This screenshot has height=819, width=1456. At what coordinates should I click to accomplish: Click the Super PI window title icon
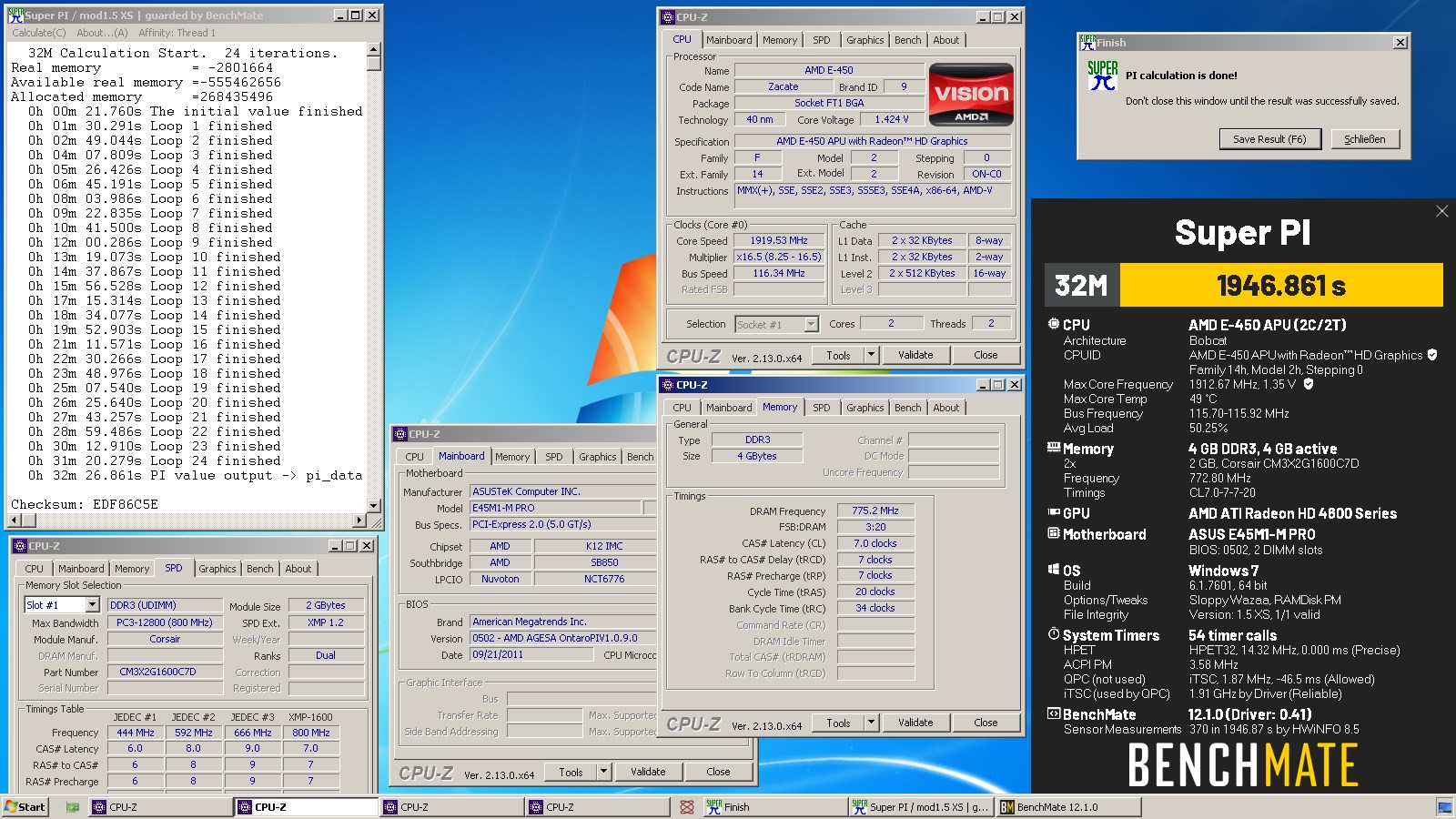[15, 15]
